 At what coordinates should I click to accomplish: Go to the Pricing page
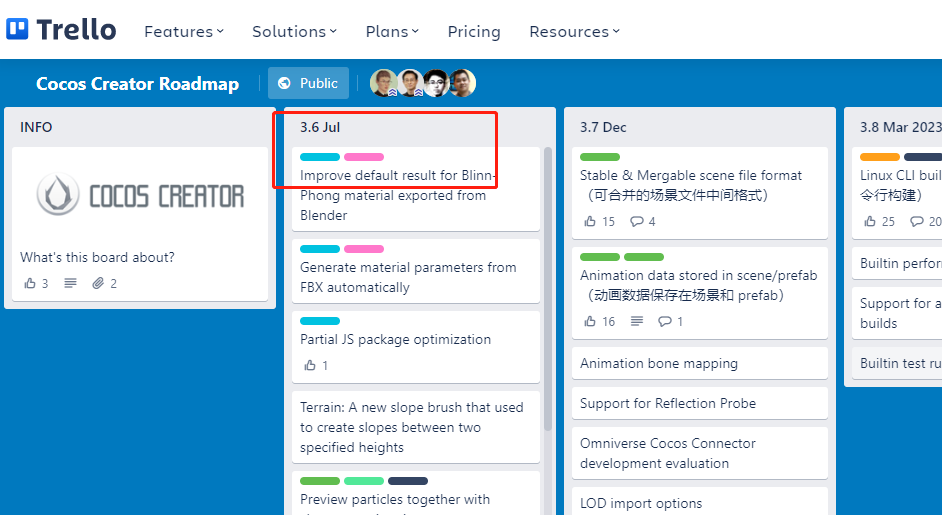pyautogui.click(x=474, y=31)
